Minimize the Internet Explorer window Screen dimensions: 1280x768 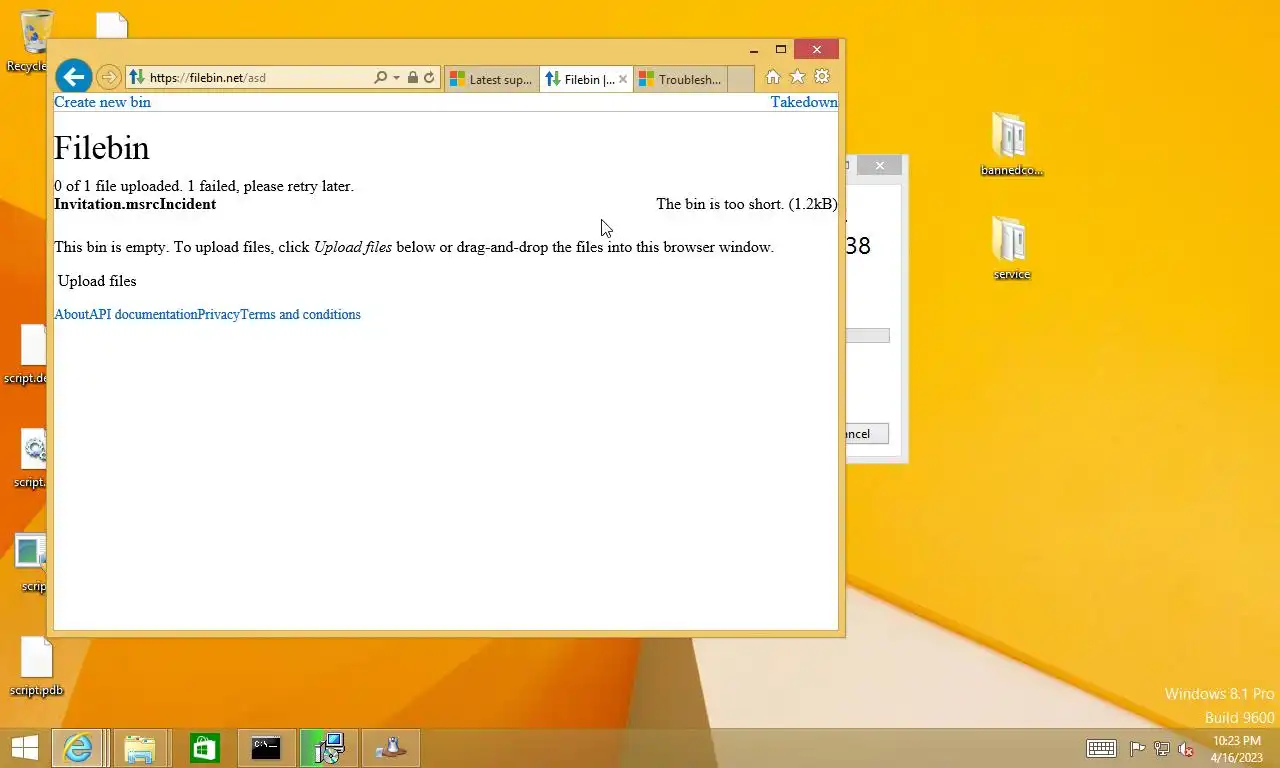point(754,50)
